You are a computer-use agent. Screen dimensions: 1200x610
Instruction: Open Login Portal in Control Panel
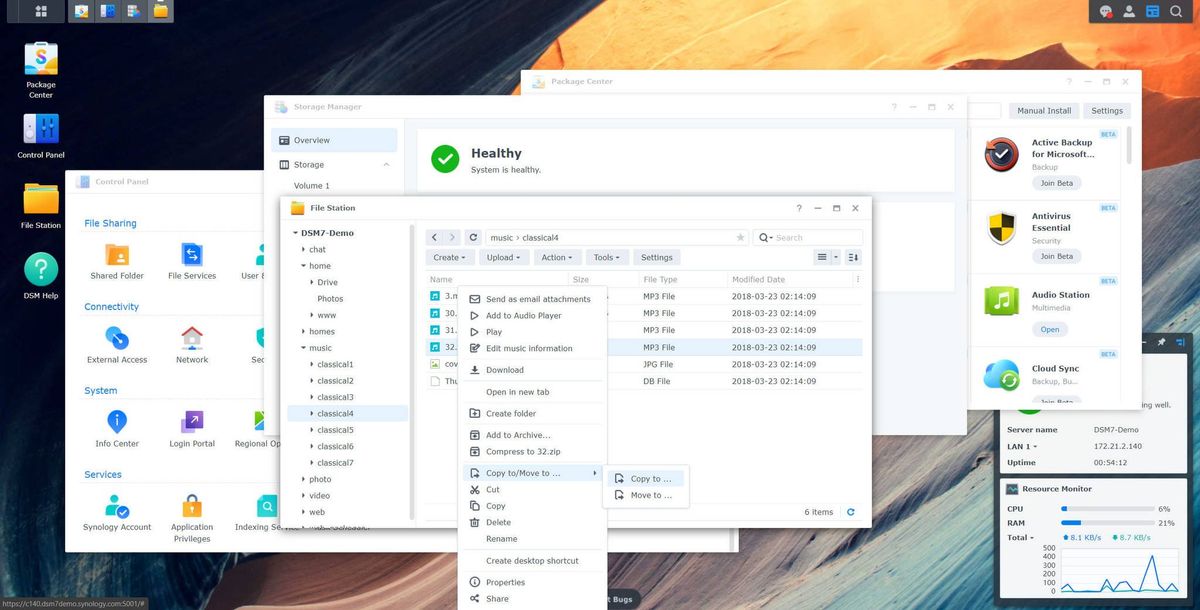pyautogui.click(x=192, y=429)
